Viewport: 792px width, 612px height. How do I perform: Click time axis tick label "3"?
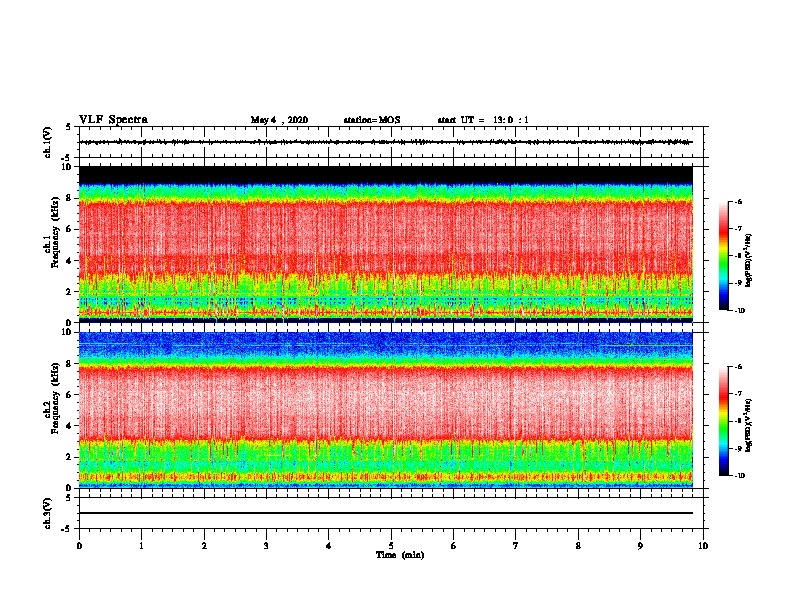[266, 546]
